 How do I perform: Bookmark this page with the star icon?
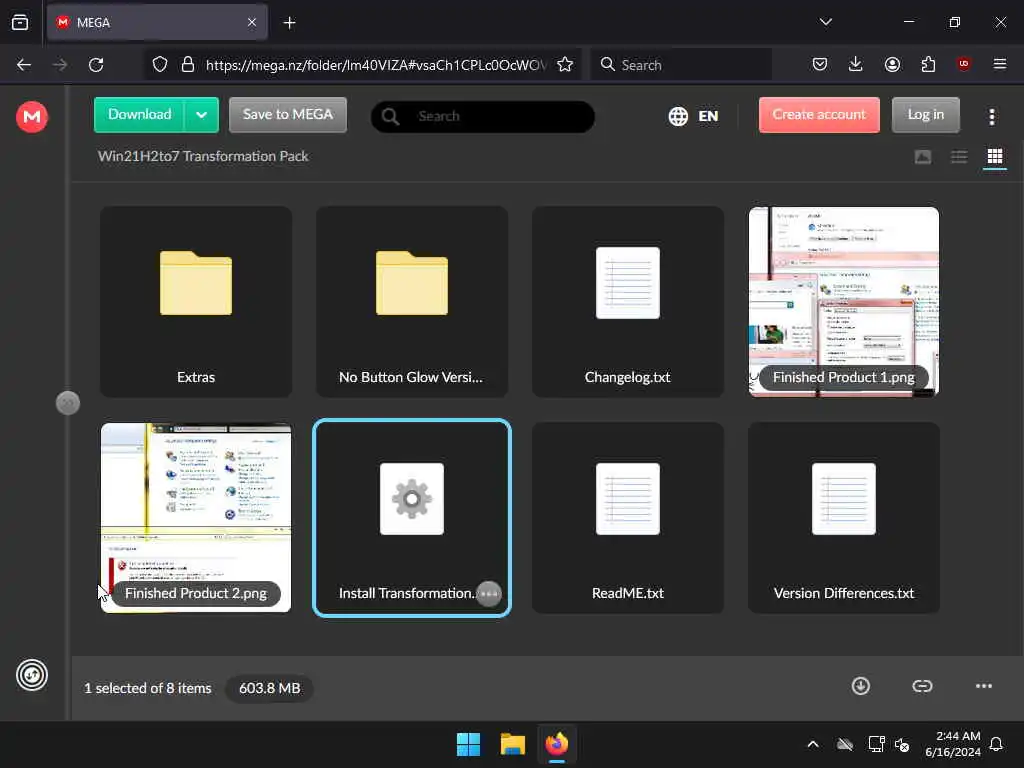click(x=565, y=65)
